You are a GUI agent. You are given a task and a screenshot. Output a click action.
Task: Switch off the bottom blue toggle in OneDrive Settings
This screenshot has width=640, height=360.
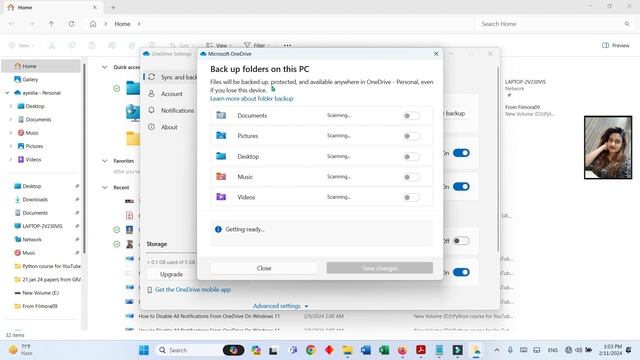coord(461,272)
